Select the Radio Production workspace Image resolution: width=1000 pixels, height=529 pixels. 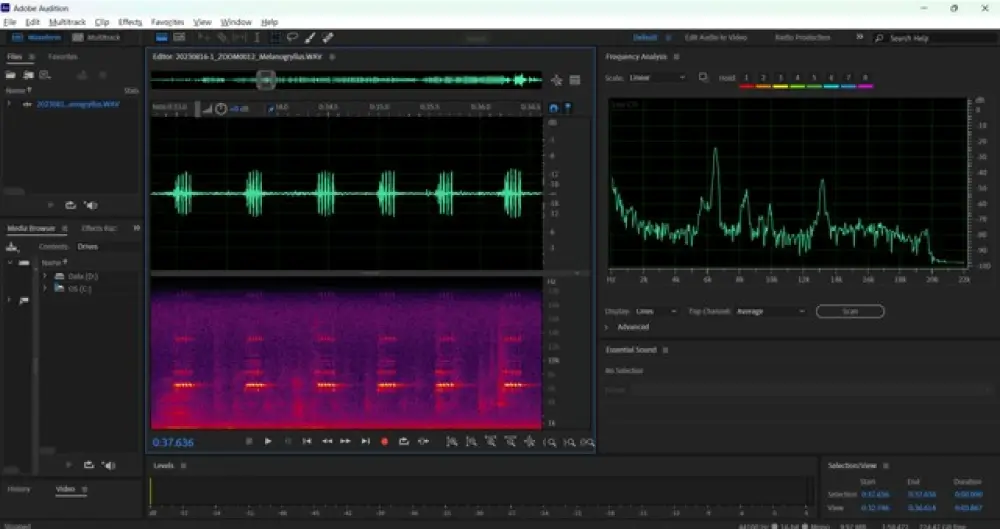[803, 38]
